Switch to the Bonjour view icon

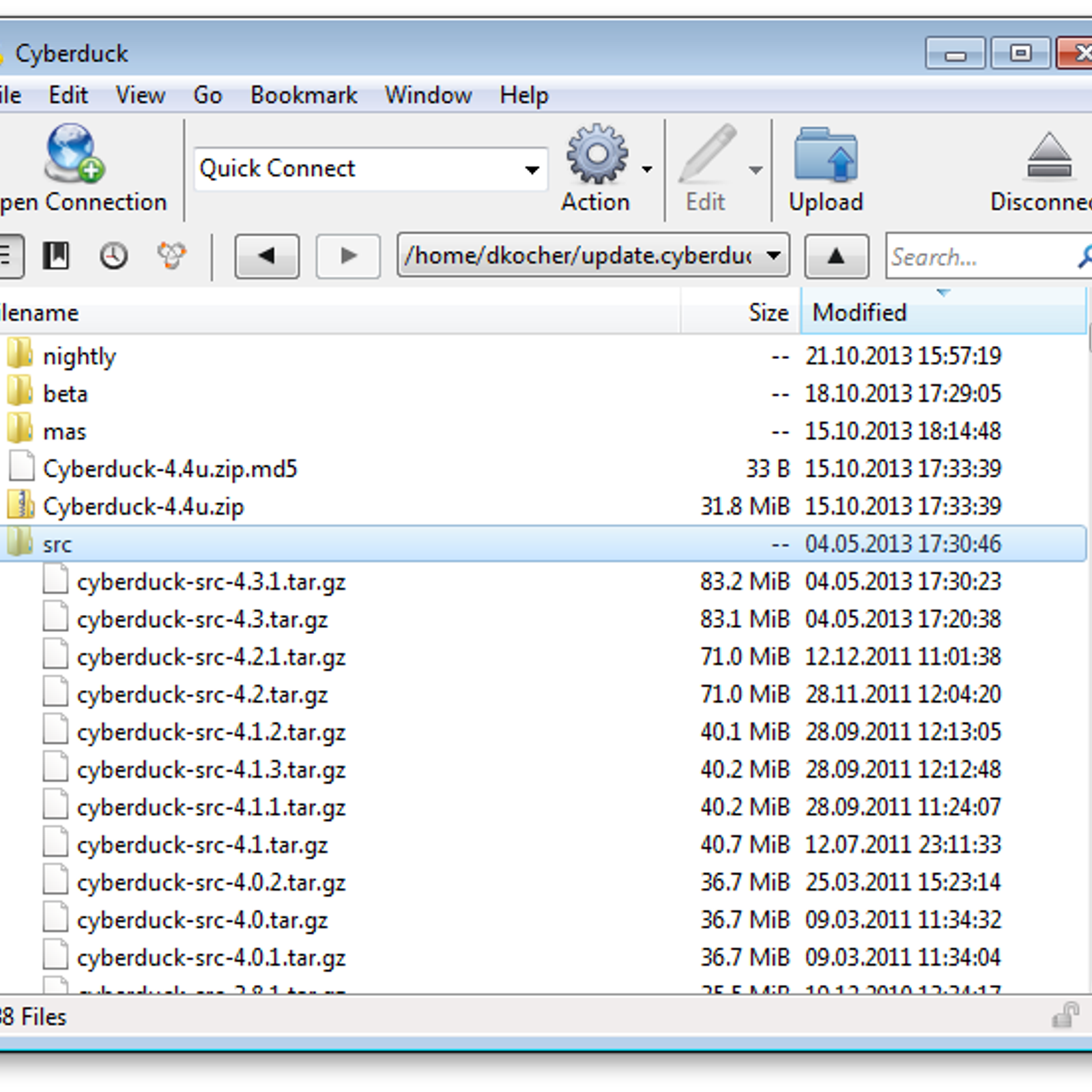click(x=171, y=256)
